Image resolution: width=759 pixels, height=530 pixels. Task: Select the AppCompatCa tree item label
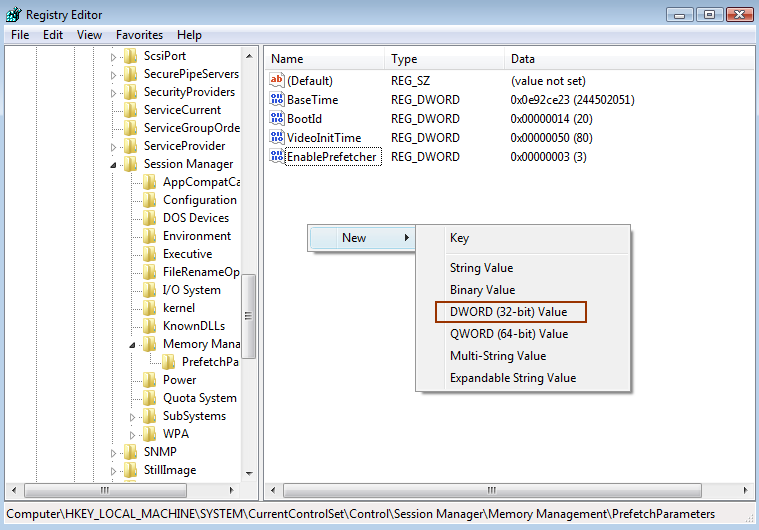pyautogui.click(x=201, y=182)
